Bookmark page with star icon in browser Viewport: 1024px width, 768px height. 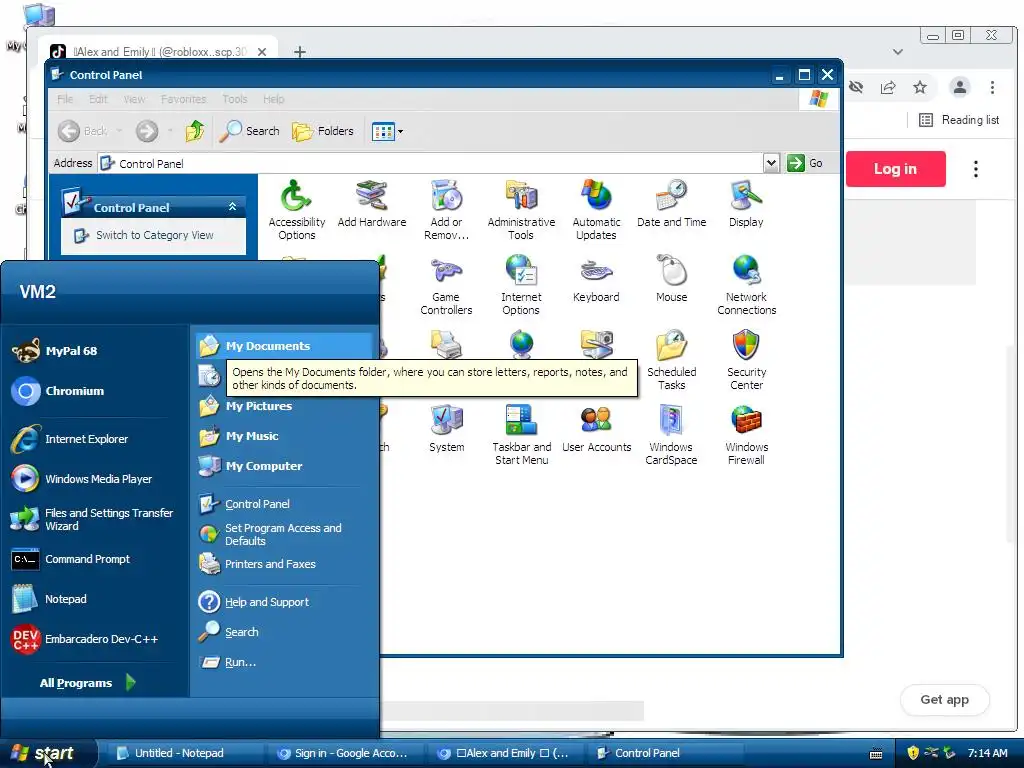point(920,87)
